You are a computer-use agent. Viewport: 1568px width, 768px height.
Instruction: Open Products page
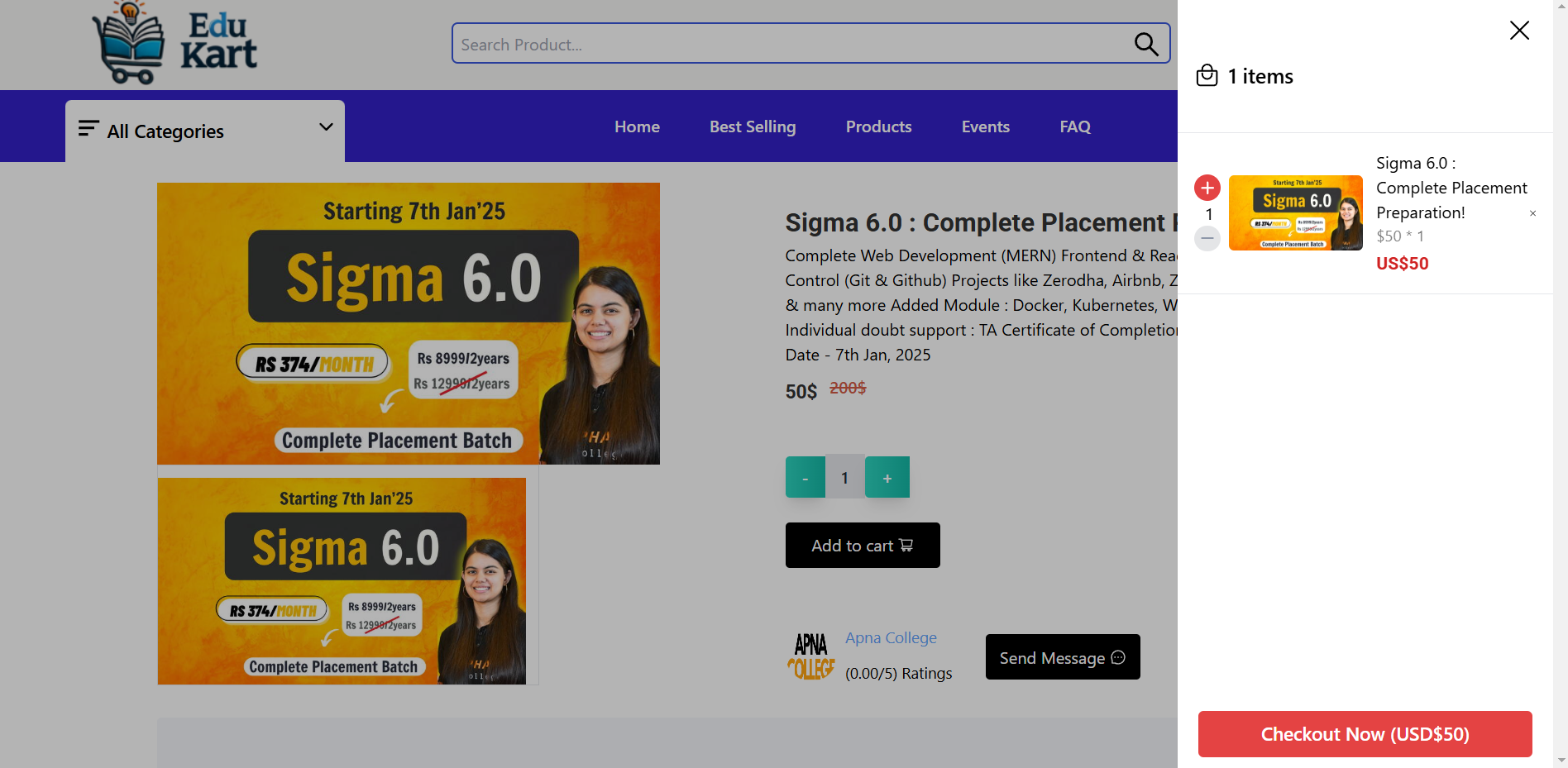[878, 126]
